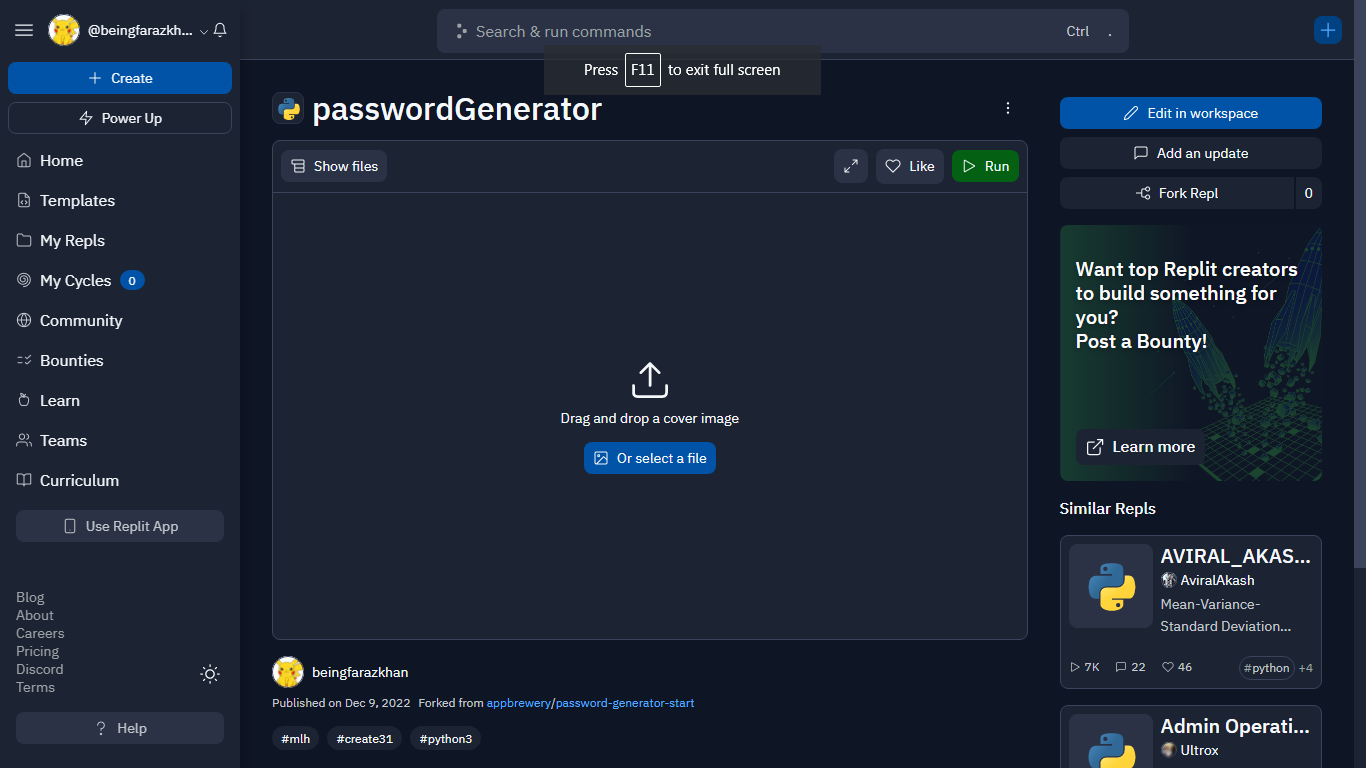Image resolution: width=1366 pixels, height=768 pixels.
Task: Click the Power Up button
Action: click(x=120, y=118)
